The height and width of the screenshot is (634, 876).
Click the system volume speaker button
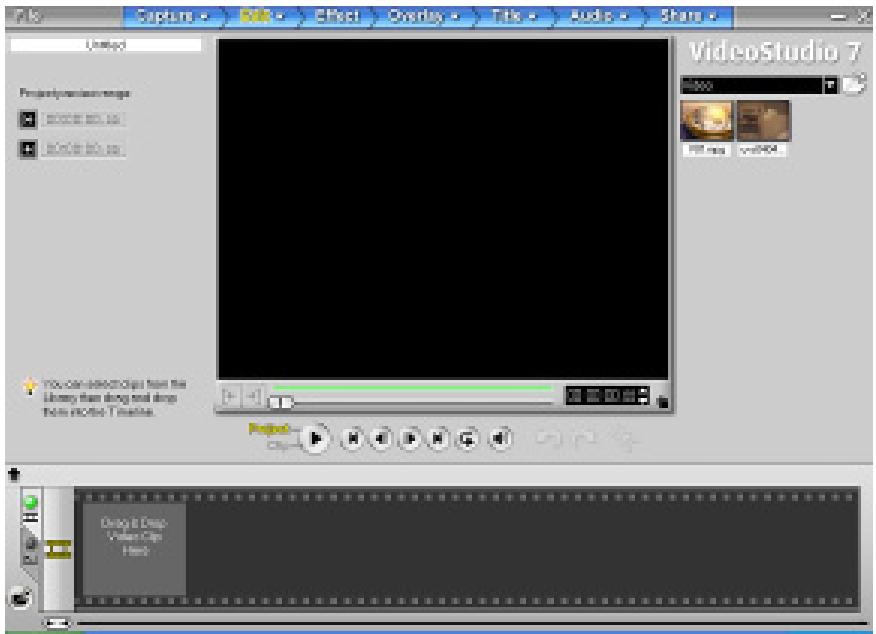tap(500, 439)
